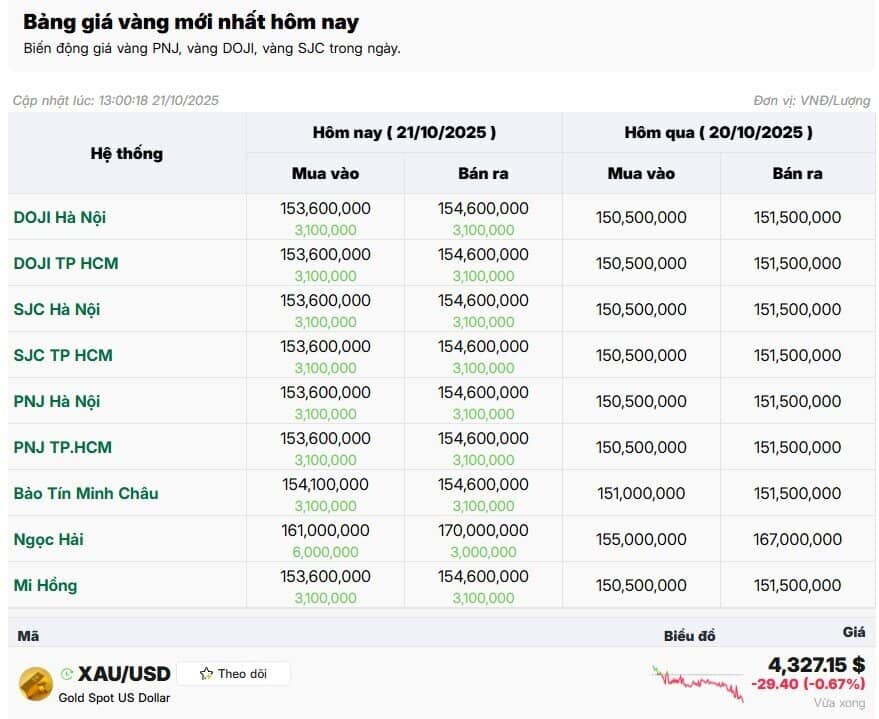Open the Bảo Tín Minh Châu link
This screenshot has width=879, height=719.
[86, 493]
